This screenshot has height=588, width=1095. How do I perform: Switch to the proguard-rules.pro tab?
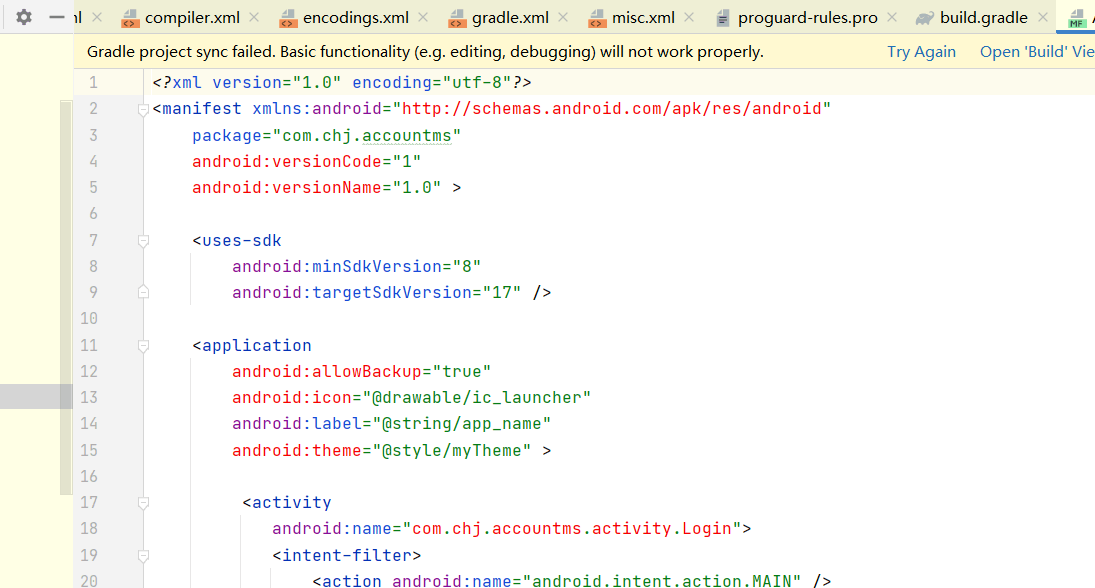[807, 17]
